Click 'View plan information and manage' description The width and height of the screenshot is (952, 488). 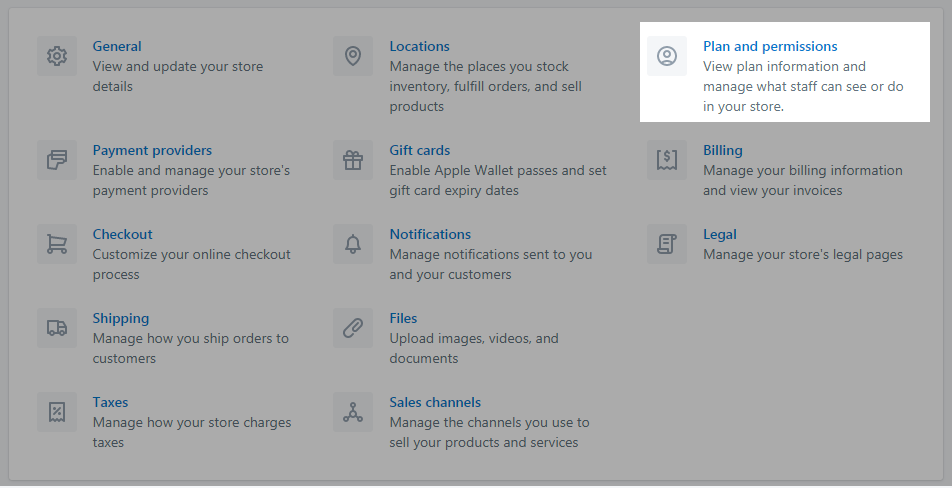click(x=803, y=86)
